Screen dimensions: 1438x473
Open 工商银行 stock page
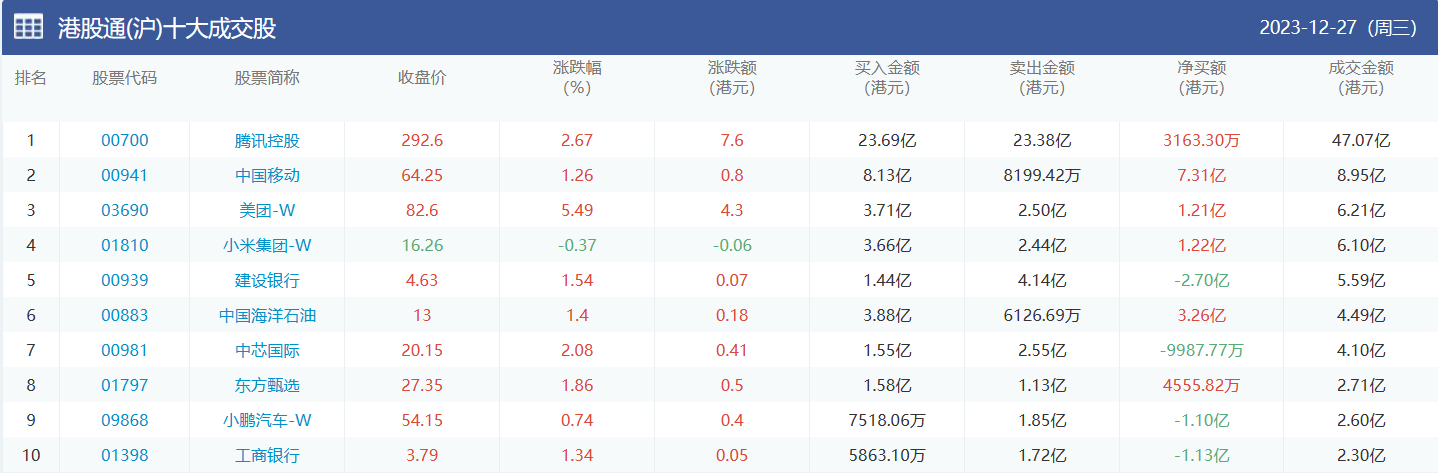tap(267, 456)
